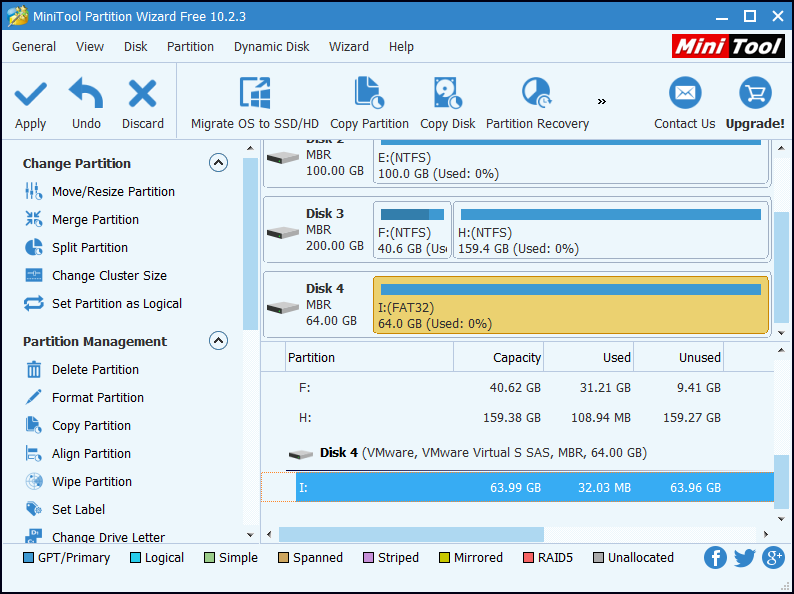Open Copy Partition wizard in toolbar
The width and height of the screenshot is (794, 594).
coord(369,104)
